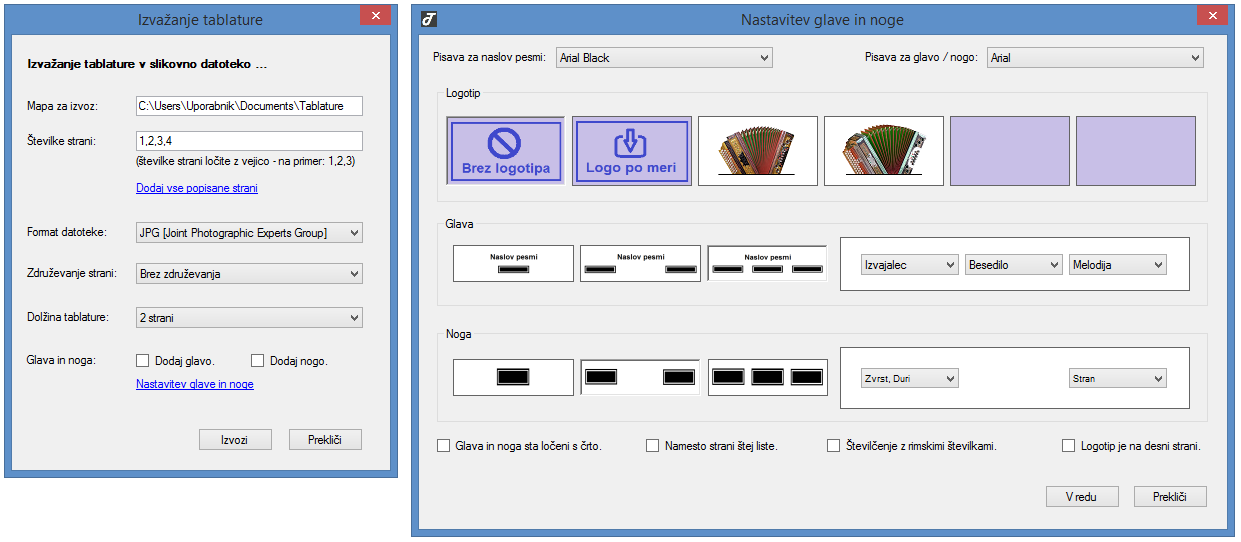
Task: Pick the three-field header layout
Action: point(767,263)
